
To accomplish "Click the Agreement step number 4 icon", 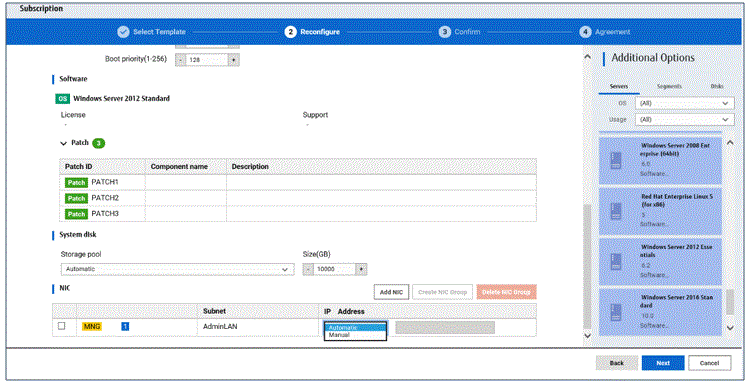I will [x=585, y=32].
